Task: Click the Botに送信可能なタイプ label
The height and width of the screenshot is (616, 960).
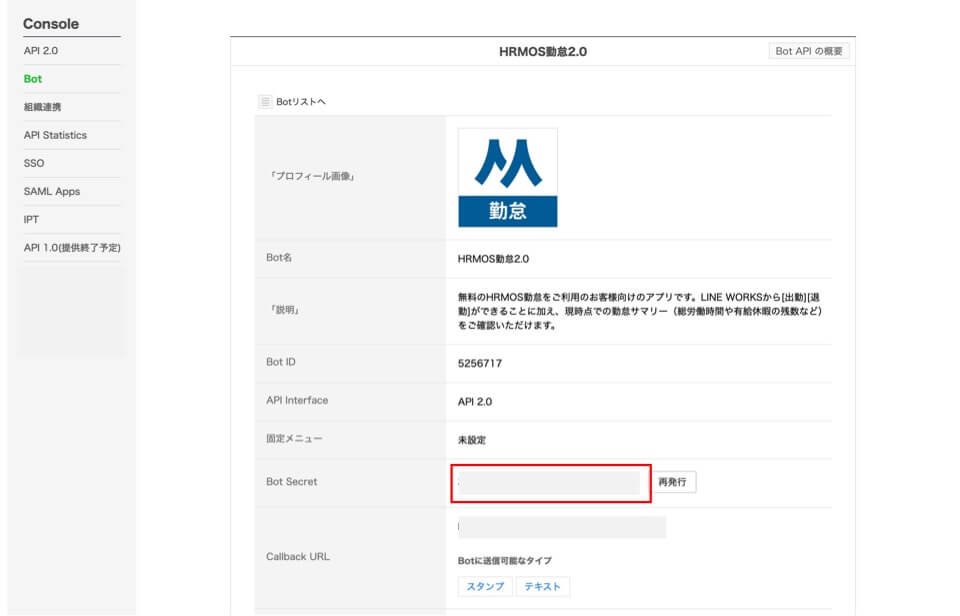Action: coord(504,561)
